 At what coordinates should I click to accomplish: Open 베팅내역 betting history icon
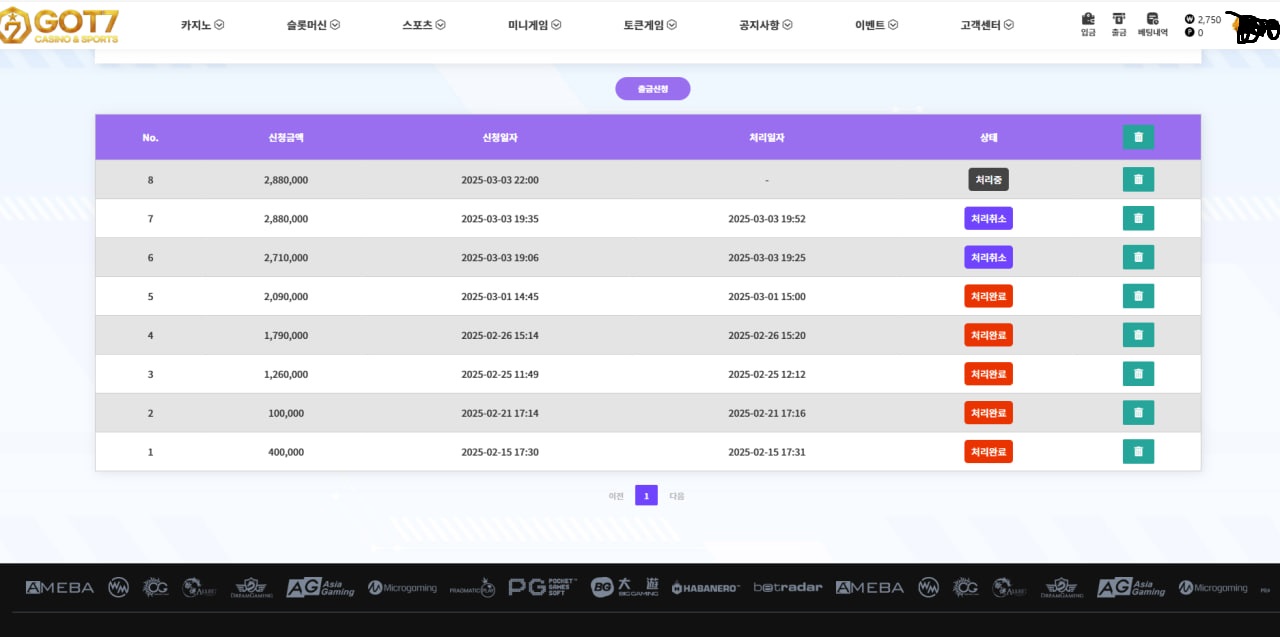pos(1152,23)
